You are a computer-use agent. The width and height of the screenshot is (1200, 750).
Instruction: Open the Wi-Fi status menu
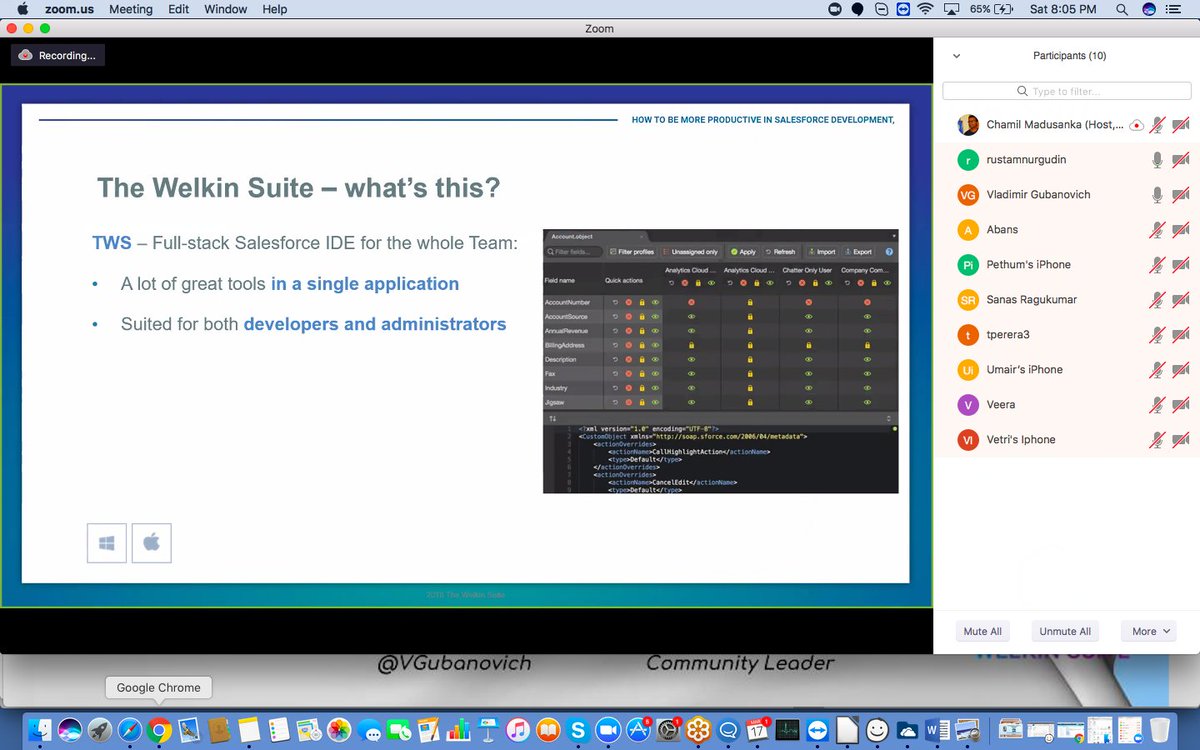click(925, 9)
